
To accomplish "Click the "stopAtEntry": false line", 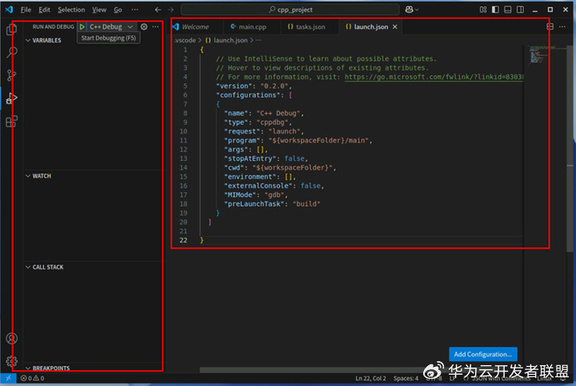I will (x=266, y=158).
